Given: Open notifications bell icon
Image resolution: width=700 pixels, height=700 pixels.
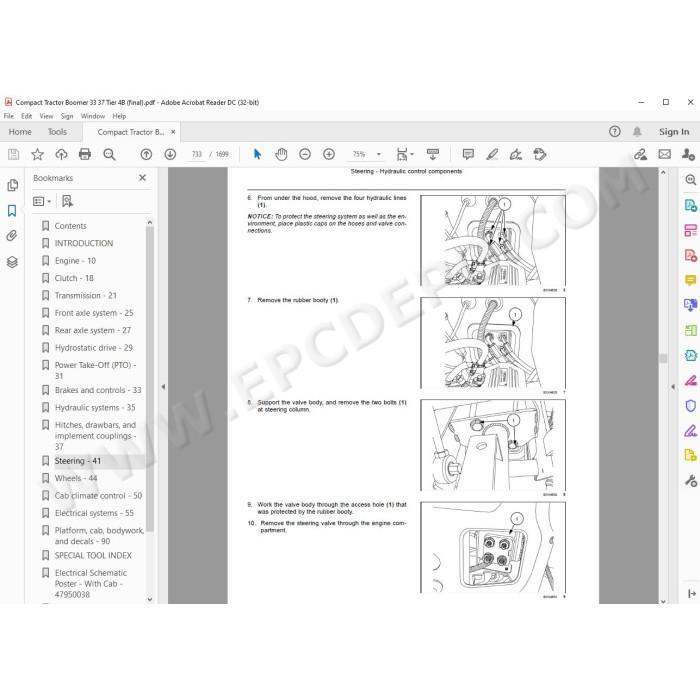Looking at the screenshot, I should pos(637,132).
